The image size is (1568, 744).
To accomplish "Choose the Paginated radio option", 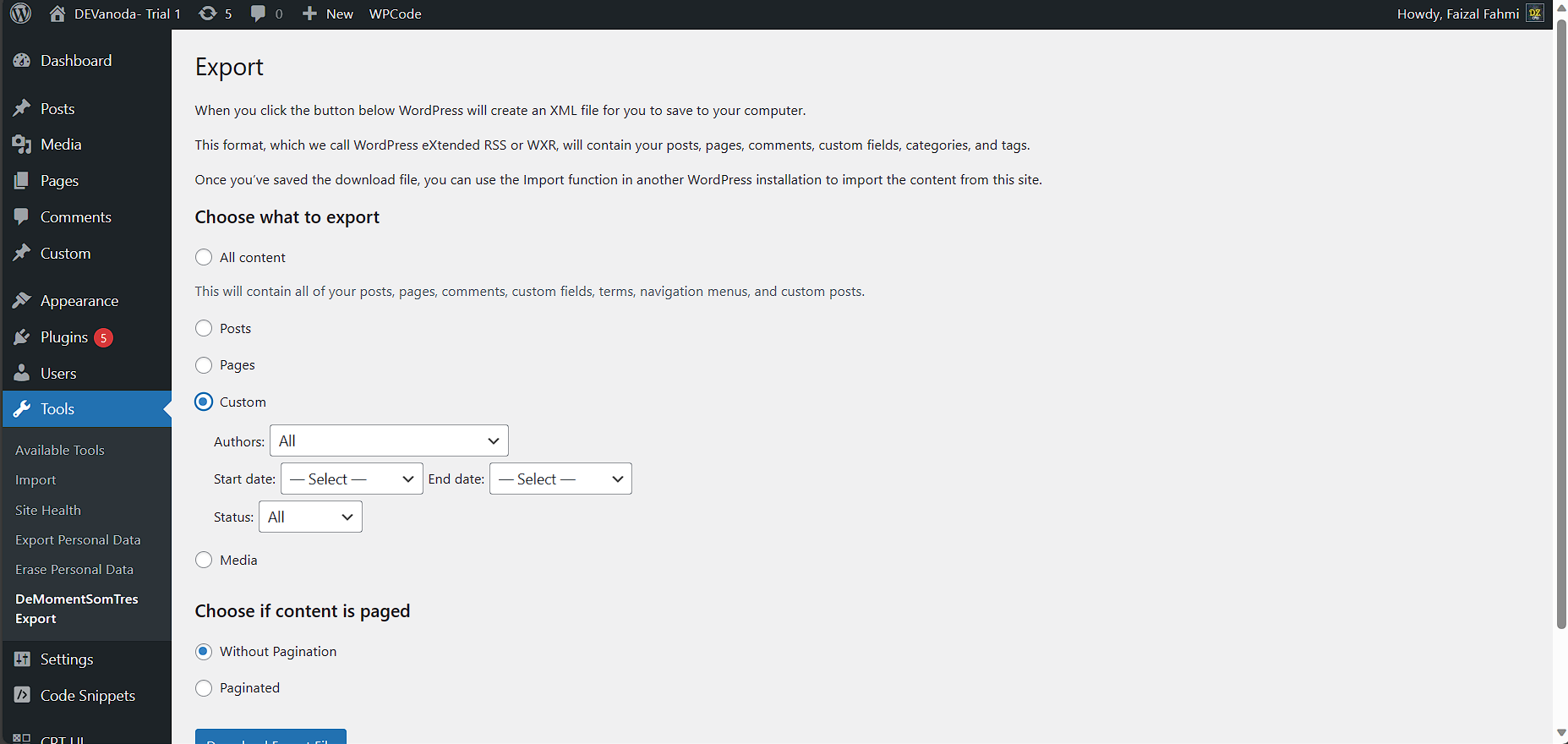I will coord(204,688).
